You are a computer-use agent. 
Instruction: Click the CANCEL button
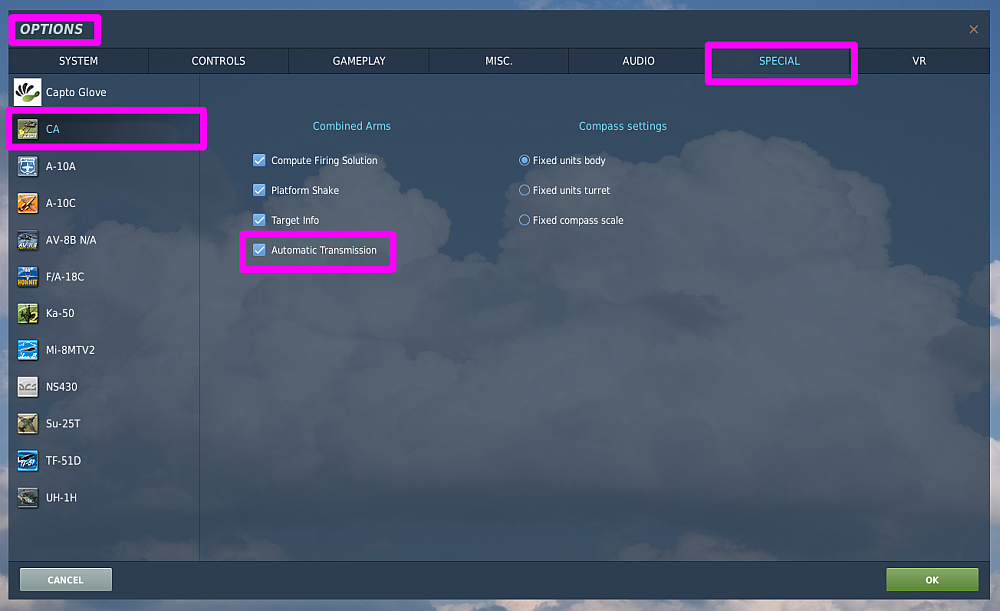coord(66,580)
